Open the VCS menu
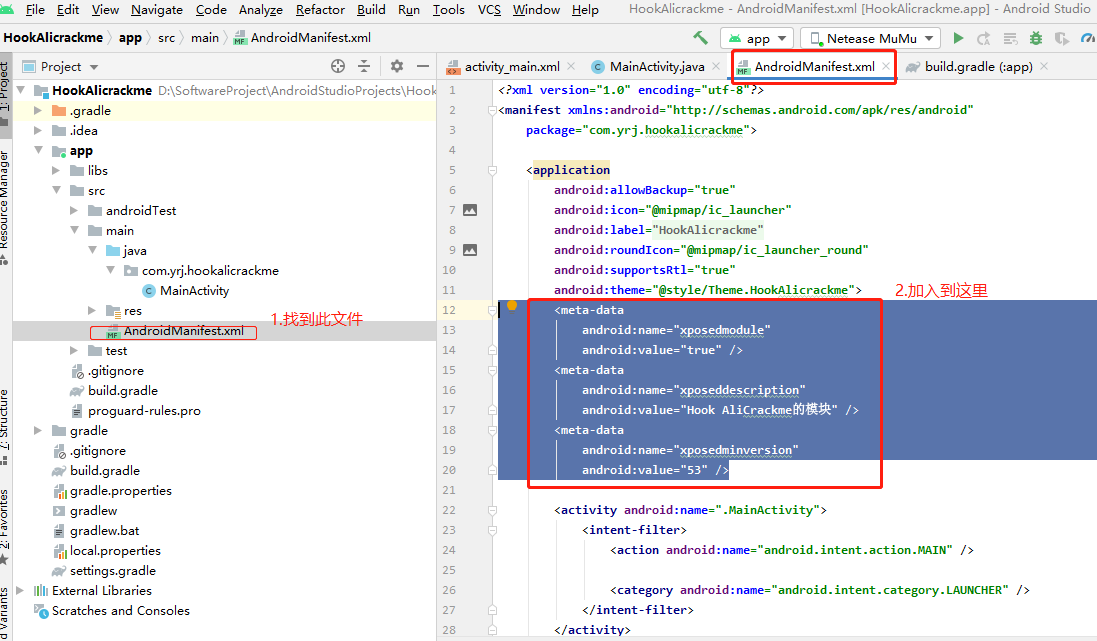 489,10
